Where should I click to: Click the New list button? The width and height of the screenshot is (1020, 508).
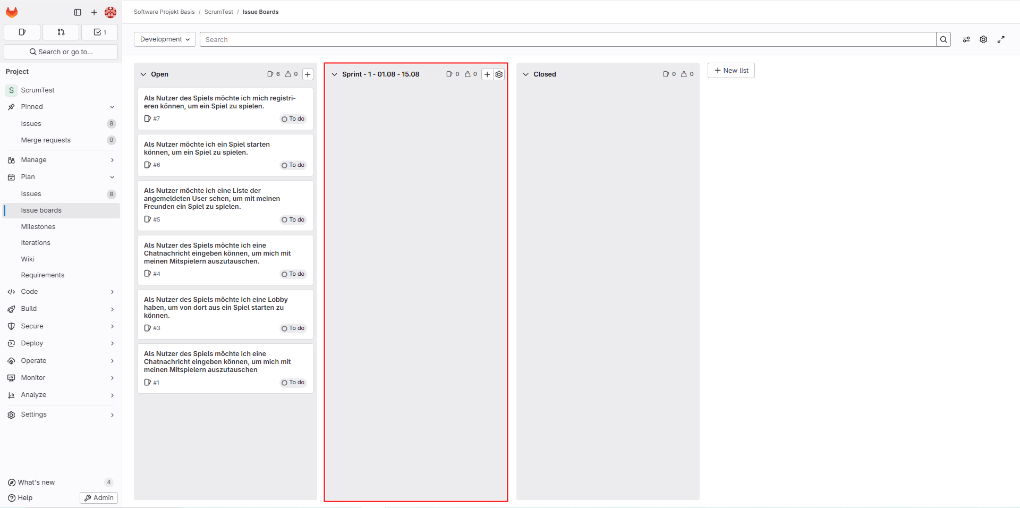[731, 70]
